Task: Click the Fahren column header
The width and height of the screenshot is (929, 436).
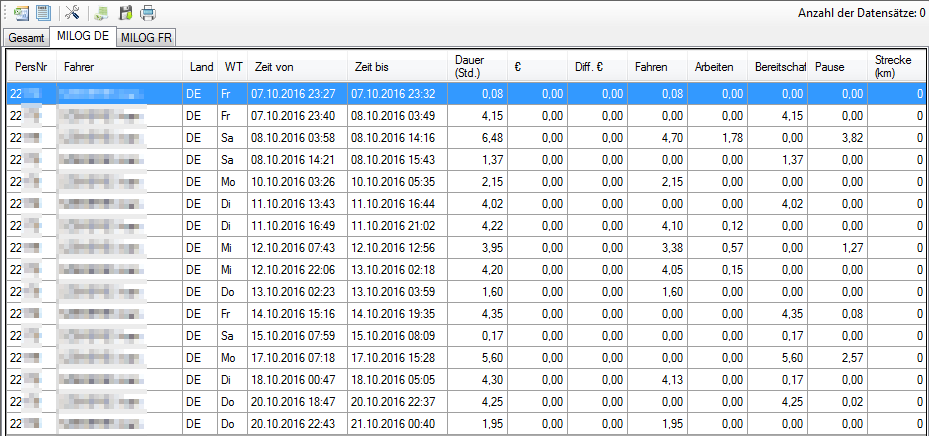Action: (657, 67)
